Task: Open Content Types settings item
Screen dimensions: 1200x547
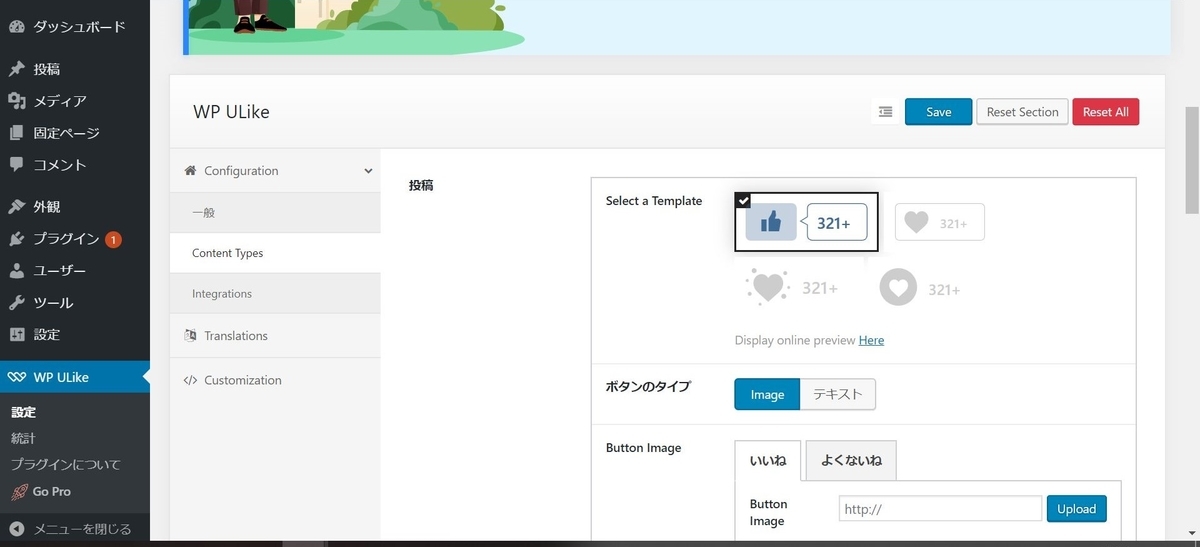Action: pyautogui.click(x=275, y=253)
